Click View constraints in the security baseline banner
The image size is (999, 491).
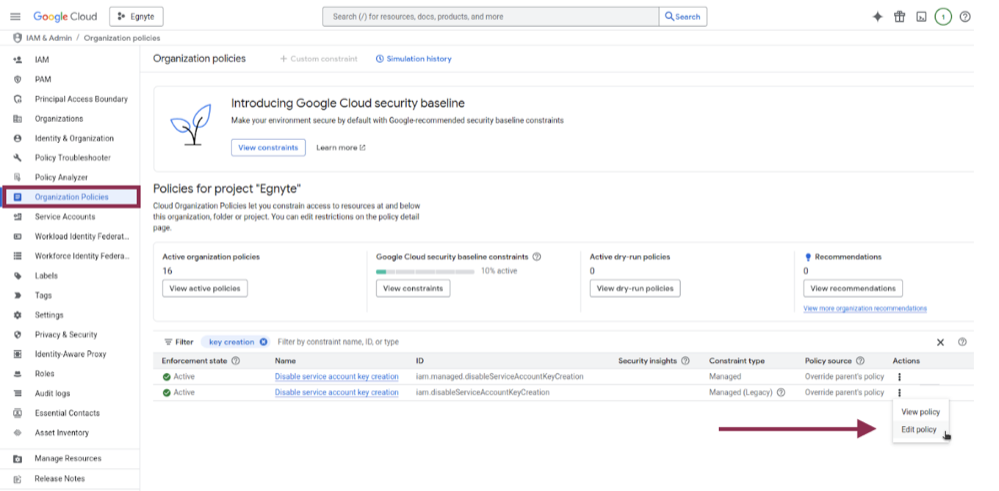[268, 147]
